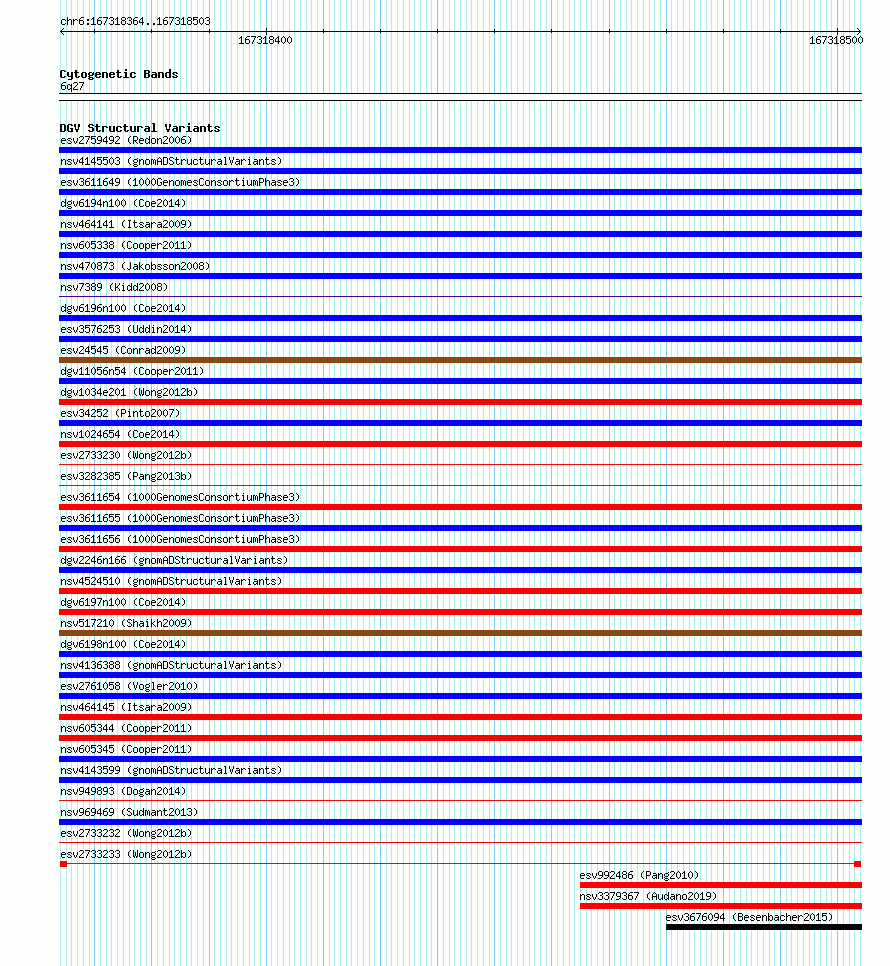Select dgv2246n166 (gnomADStructuralVariants) variant

(174, 560)
